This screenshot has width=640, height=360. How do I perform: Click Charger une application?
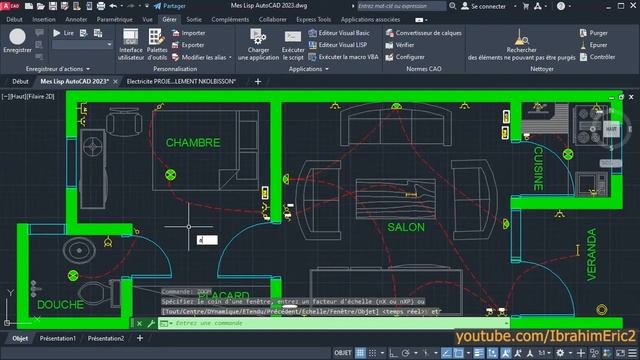pyautogui.click(x=258, y=44)
